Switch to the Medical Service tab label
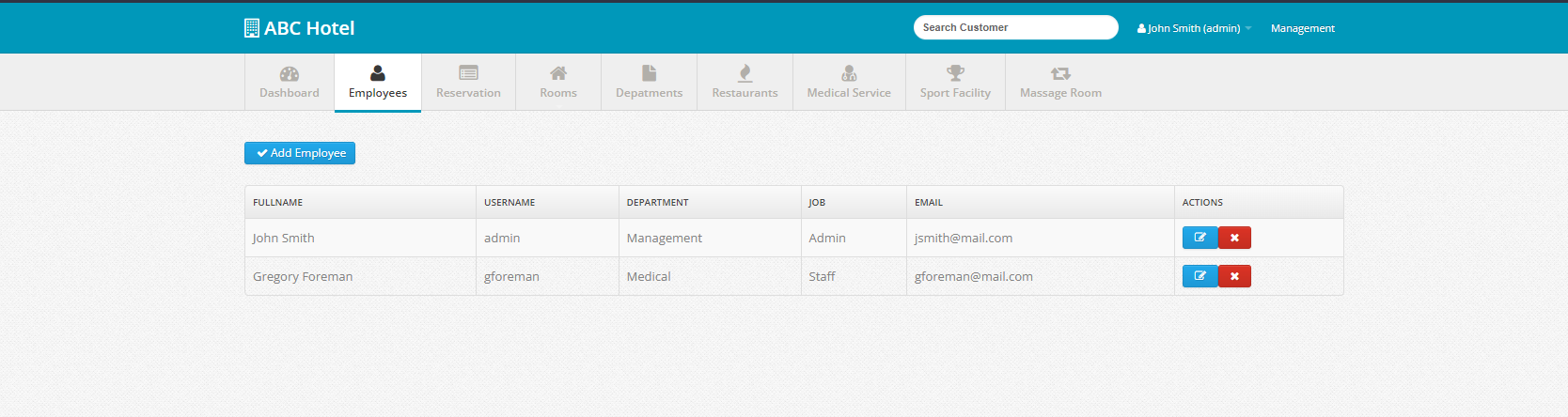 point(849,93)
